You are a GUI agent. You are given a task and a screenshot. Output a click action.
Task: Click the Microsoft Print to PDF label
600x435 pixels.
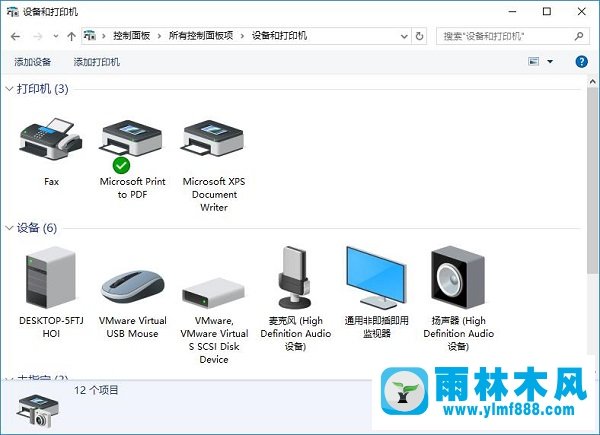click(132, 188)
